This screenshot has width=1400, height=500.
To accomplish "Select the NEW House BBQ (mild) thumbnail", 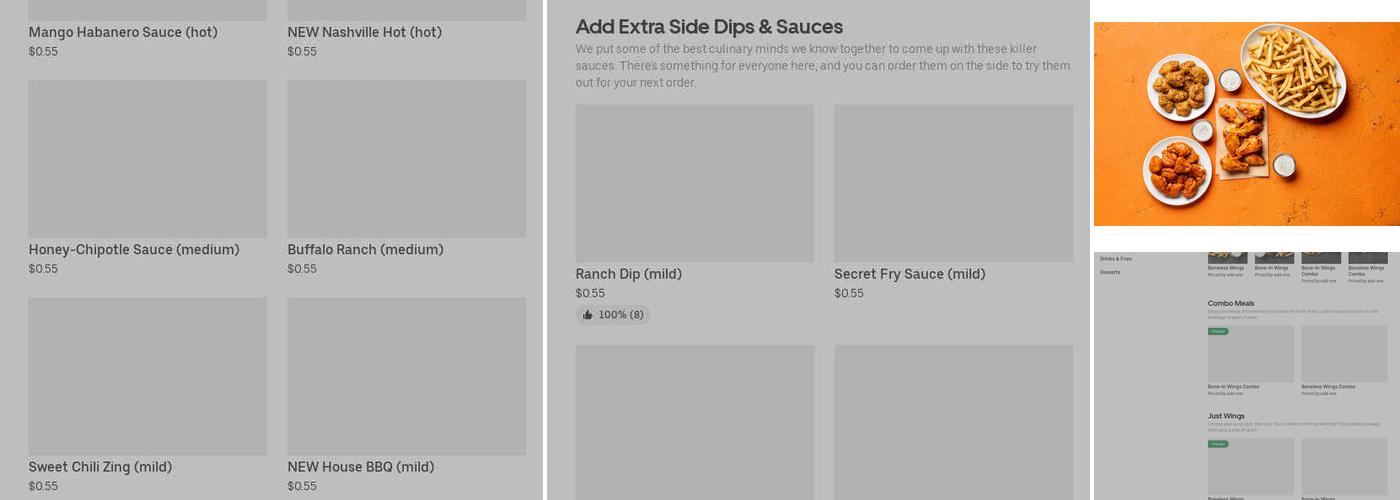I will coord(406,376).
